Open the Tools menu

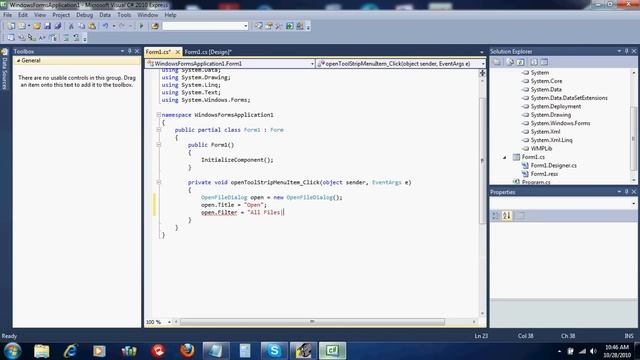(124, 15)
